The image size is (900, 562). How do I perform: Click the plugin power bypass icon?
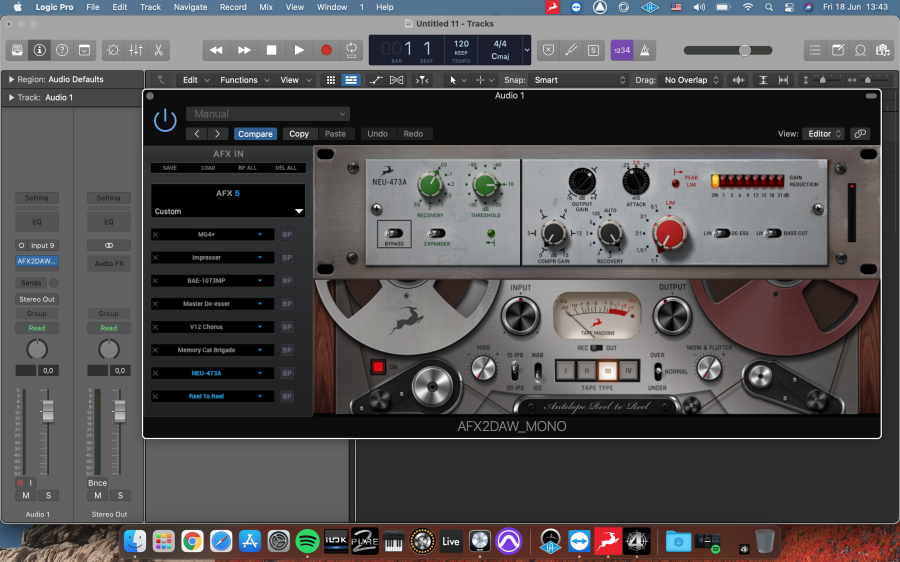click(165, 121)
